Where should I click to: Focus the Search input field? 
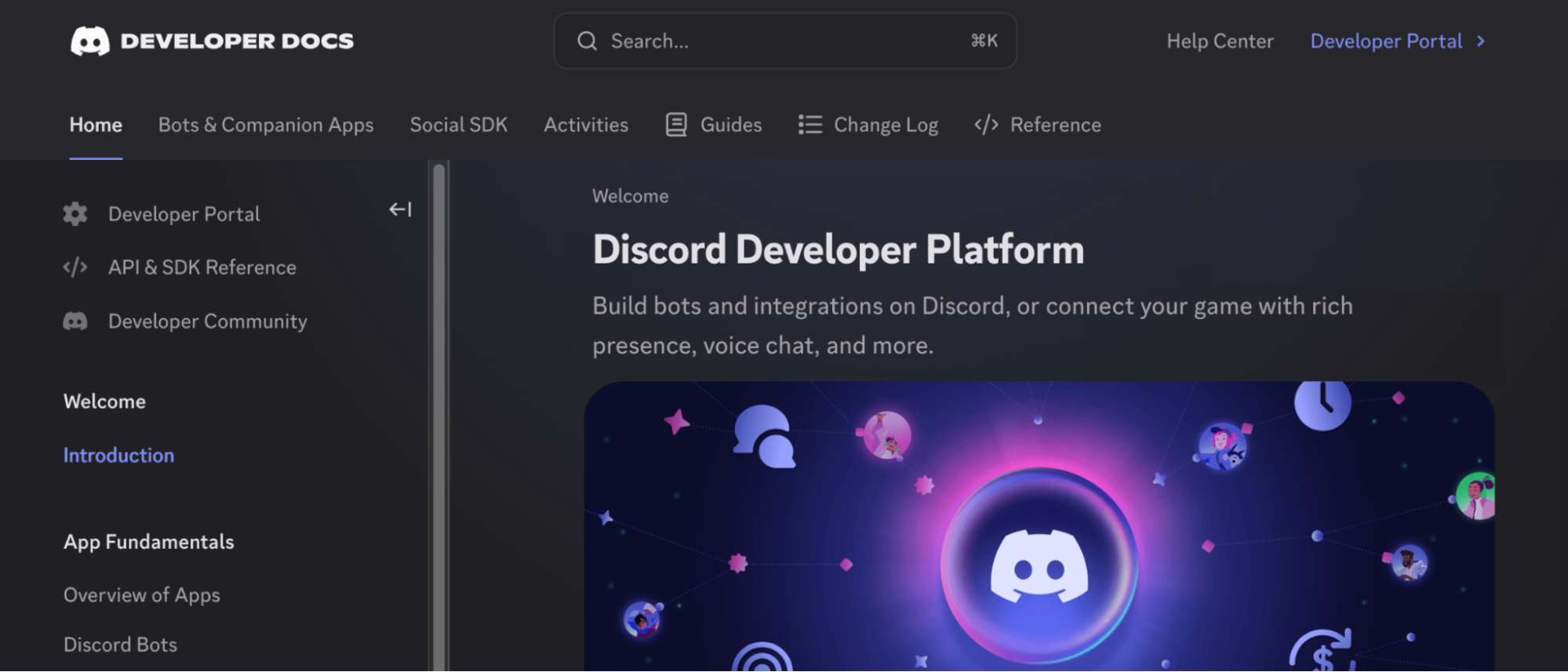[x=785, y=41]
